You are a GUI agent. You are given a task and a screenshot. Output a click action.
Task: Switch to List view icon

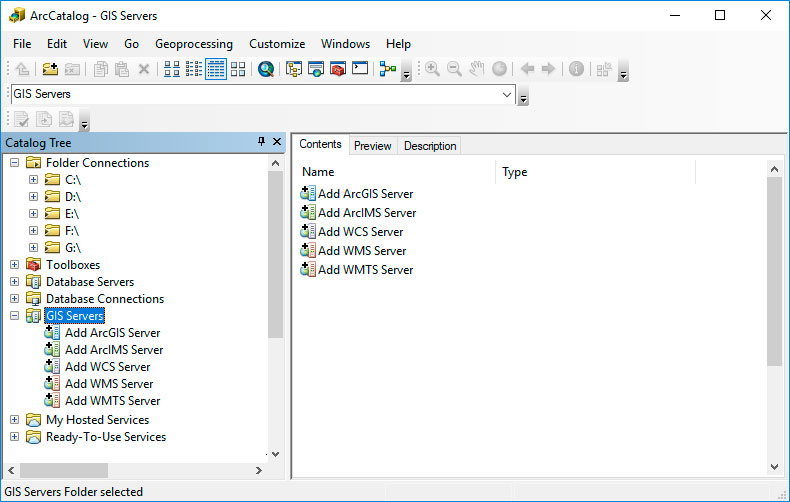tap(194, 69)
